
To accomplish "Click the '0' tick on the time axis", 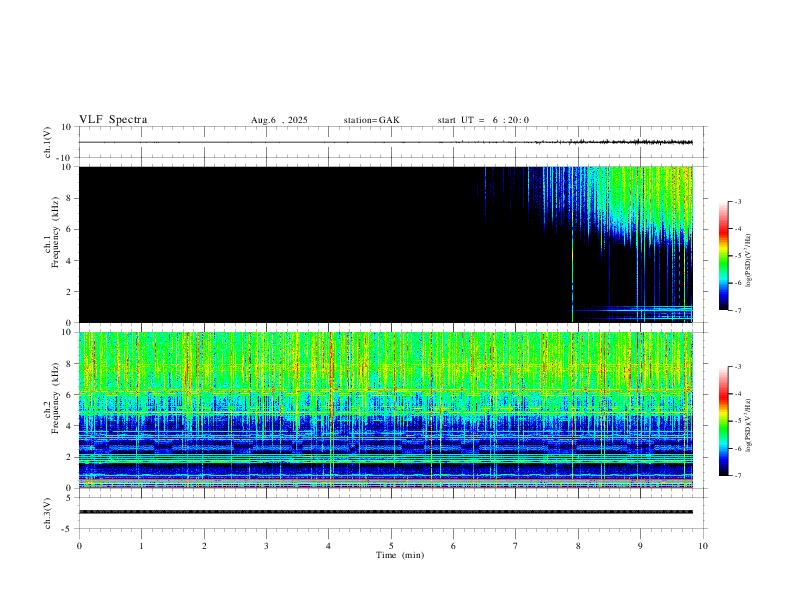I will (79, 546).
